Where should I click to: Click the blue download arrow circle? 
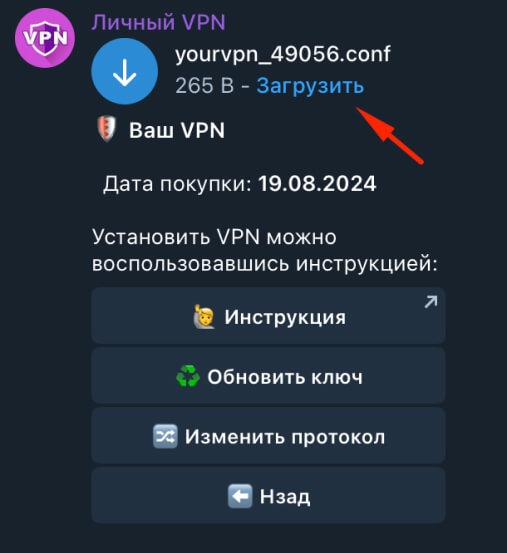tap(124, 72)
